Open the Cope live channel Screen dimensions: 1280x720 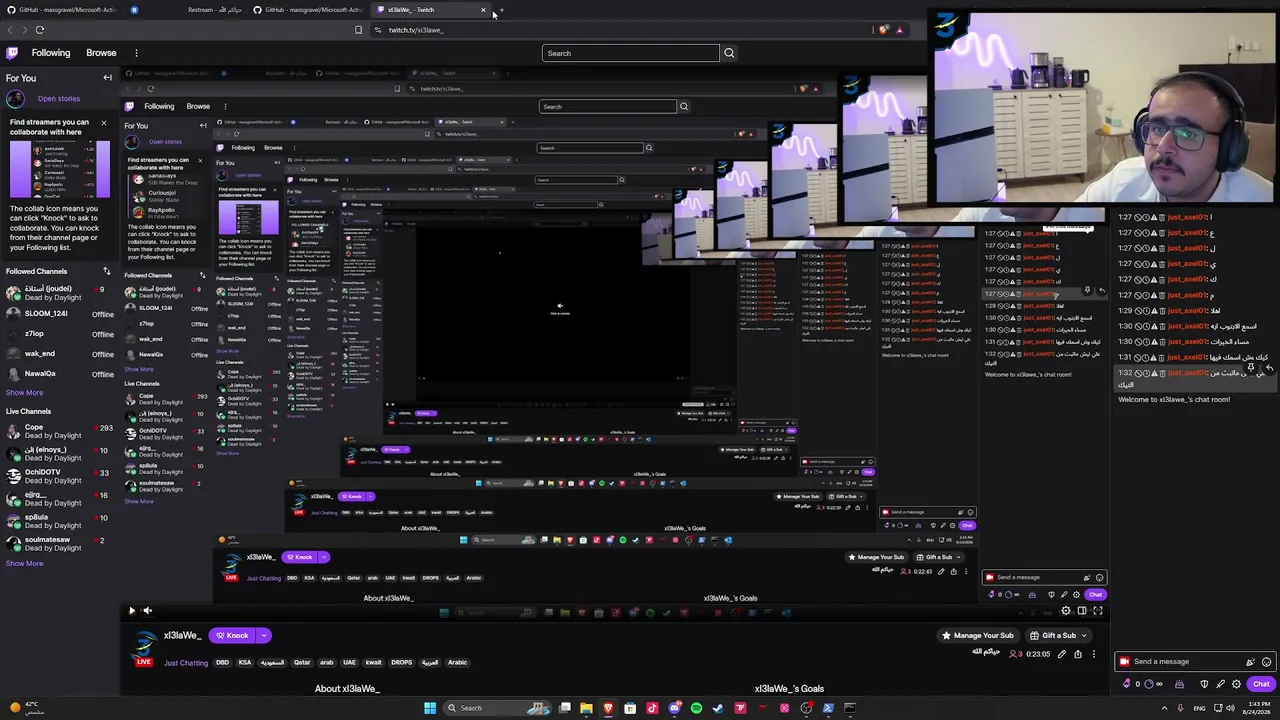pos(60,432)
